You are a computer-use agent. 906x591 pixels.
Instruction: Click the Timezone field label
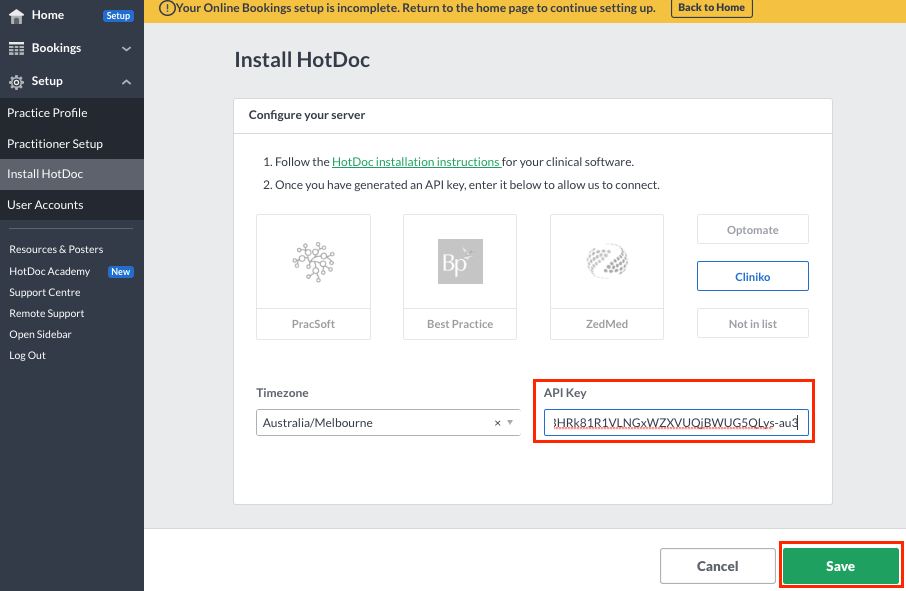click(283, 393)
